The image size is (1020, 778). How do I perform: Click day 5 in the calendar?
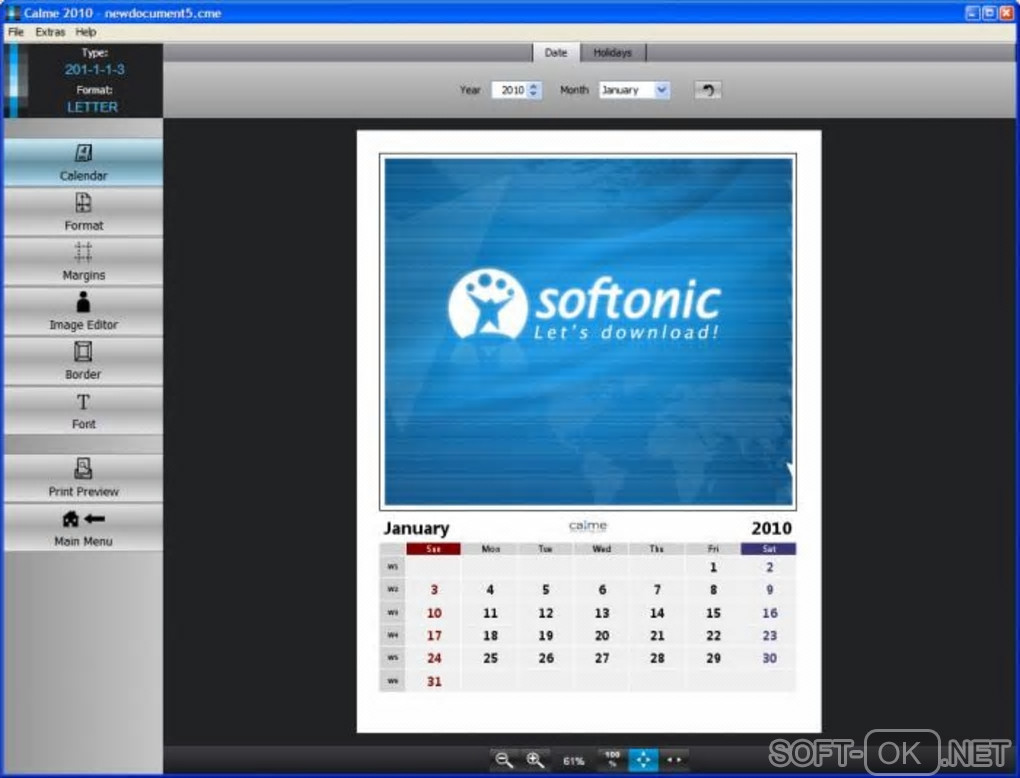click(x=546, y=590)
